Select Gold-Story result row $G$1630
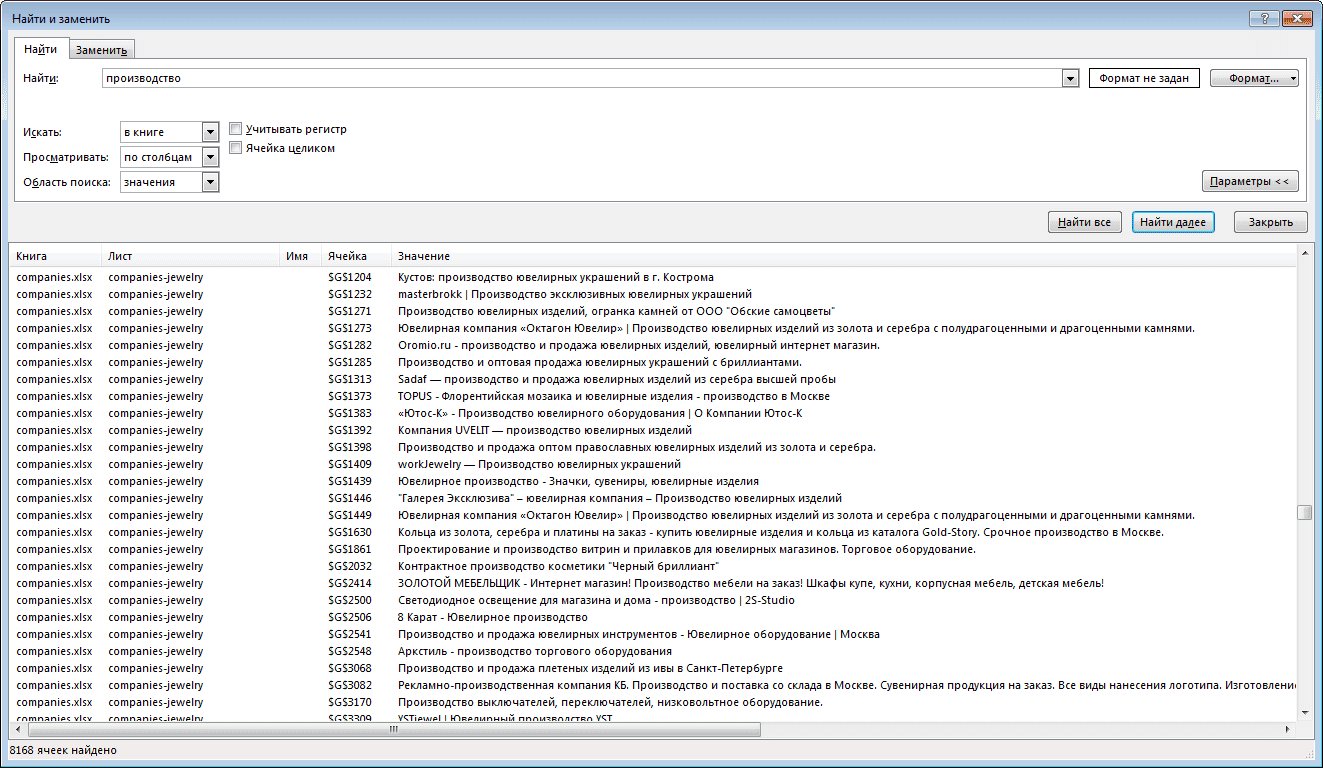 [x=653, y=532]
